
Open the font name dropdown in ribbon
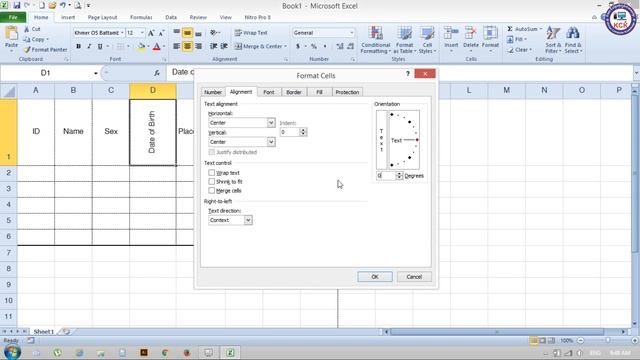[122, 33]
